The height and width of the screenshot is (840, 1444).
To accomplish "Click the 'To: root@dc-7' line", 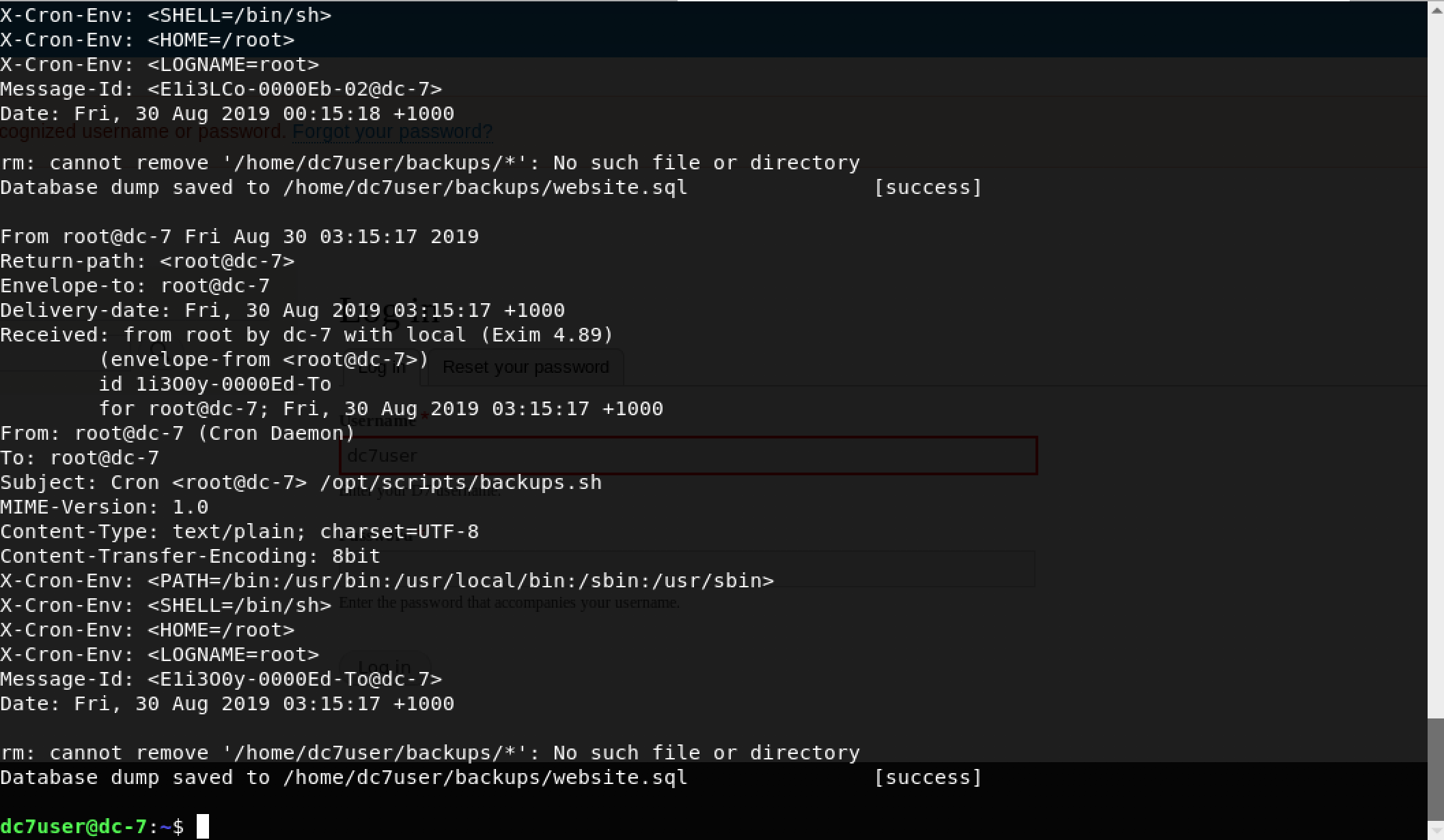I will point(80,458).
